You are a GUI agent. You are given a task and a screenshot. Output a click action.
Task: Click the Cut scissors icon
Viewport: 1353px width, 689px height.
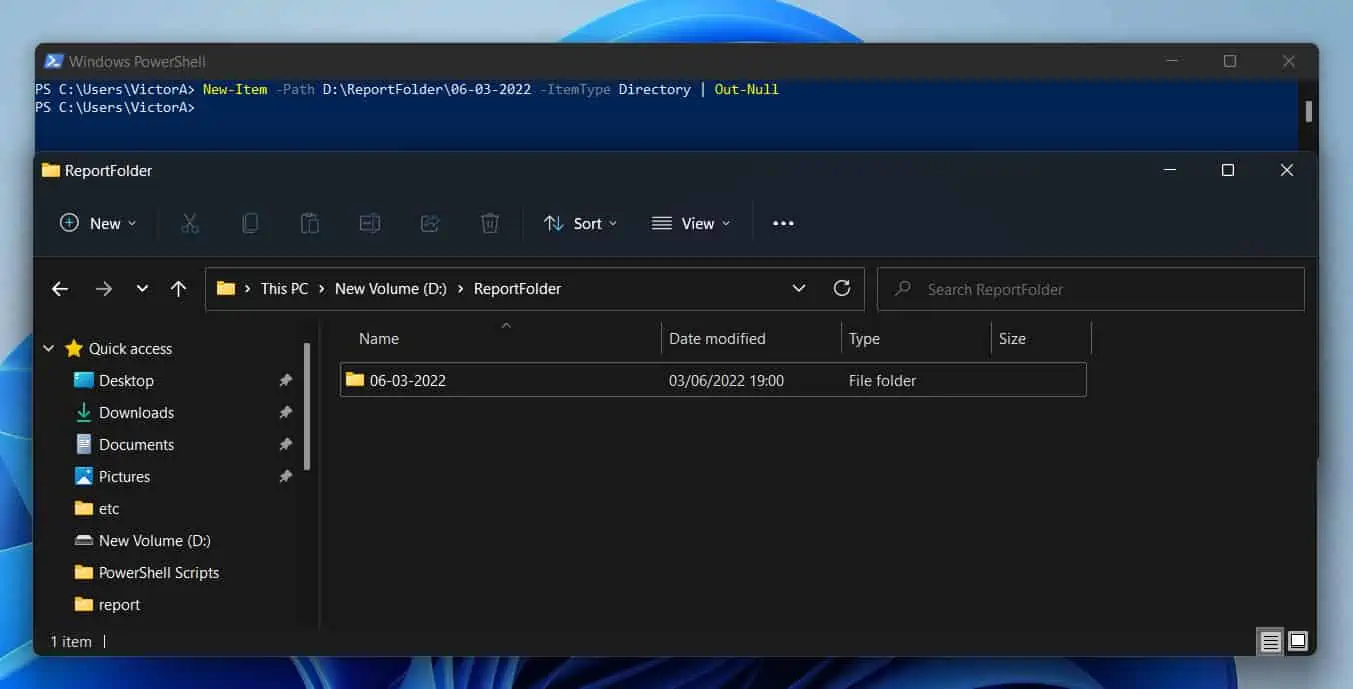(190, 223)
